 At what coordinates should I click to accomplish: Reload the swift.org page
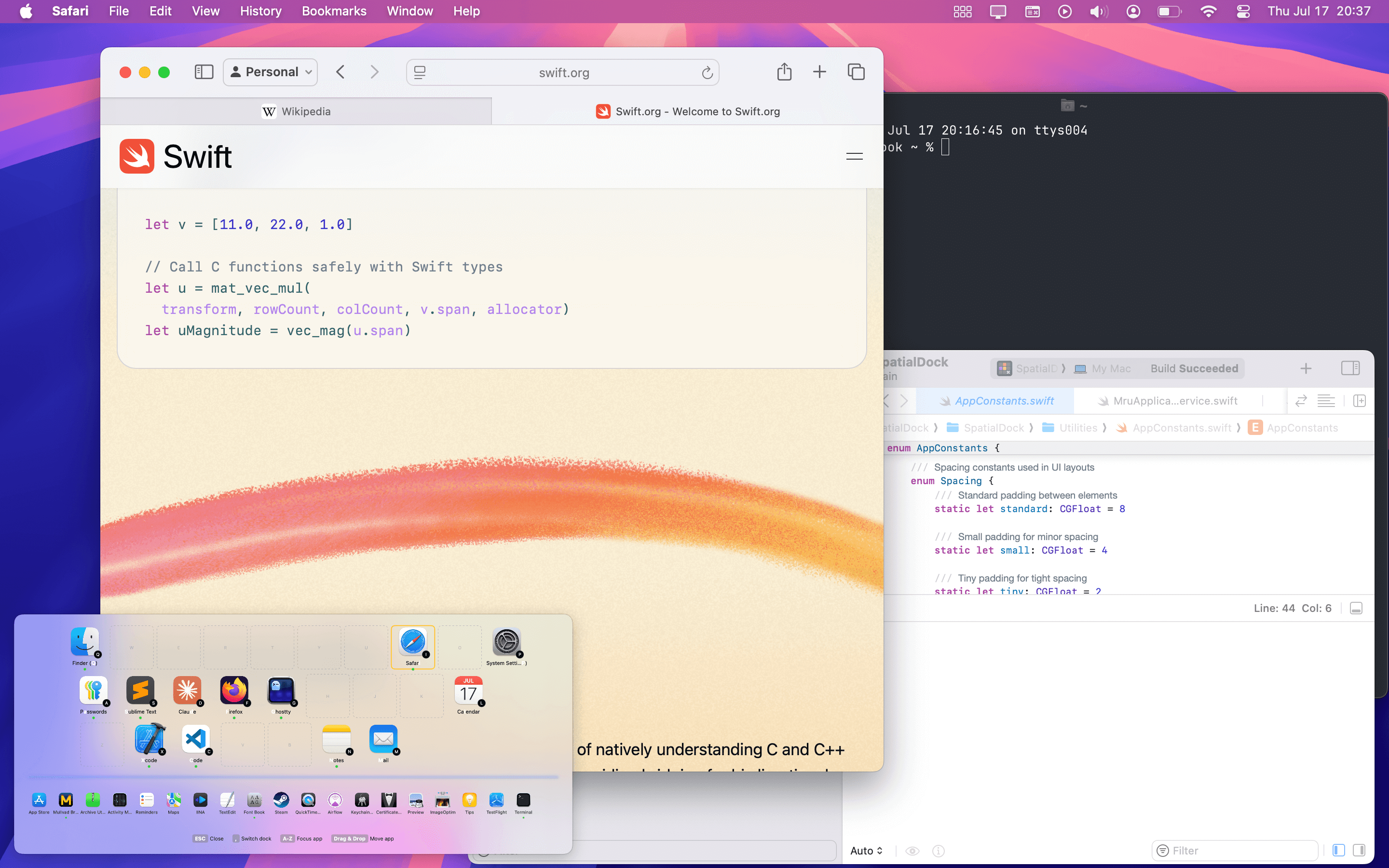tap(707, 73)
